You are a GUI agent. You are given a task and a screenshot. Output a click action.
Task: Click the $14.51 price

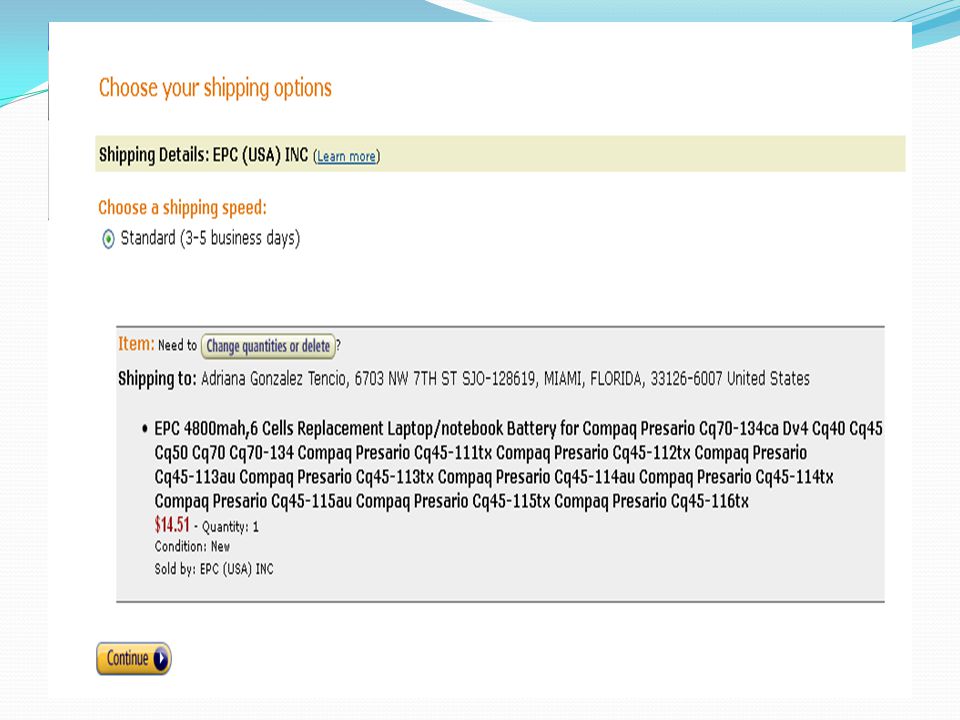click(x=172, y=525)
